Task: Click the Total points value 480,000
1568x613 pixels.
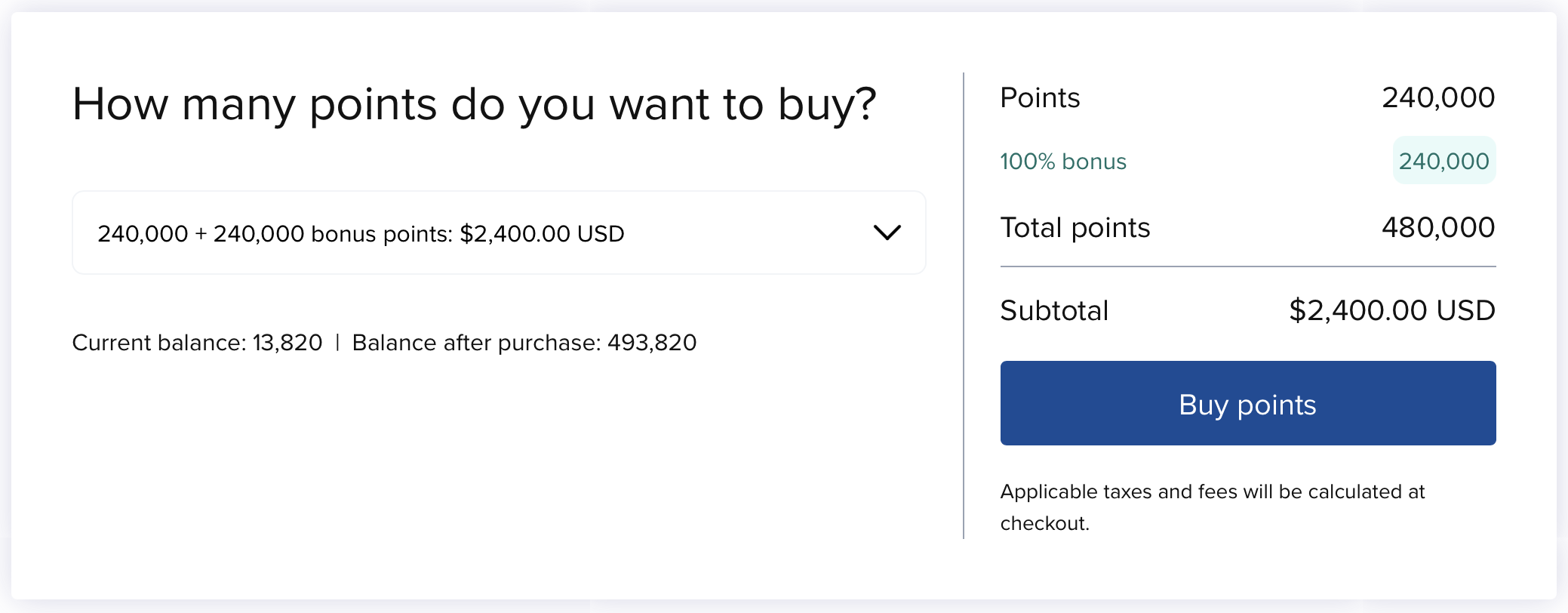Action: [1439, 227]
